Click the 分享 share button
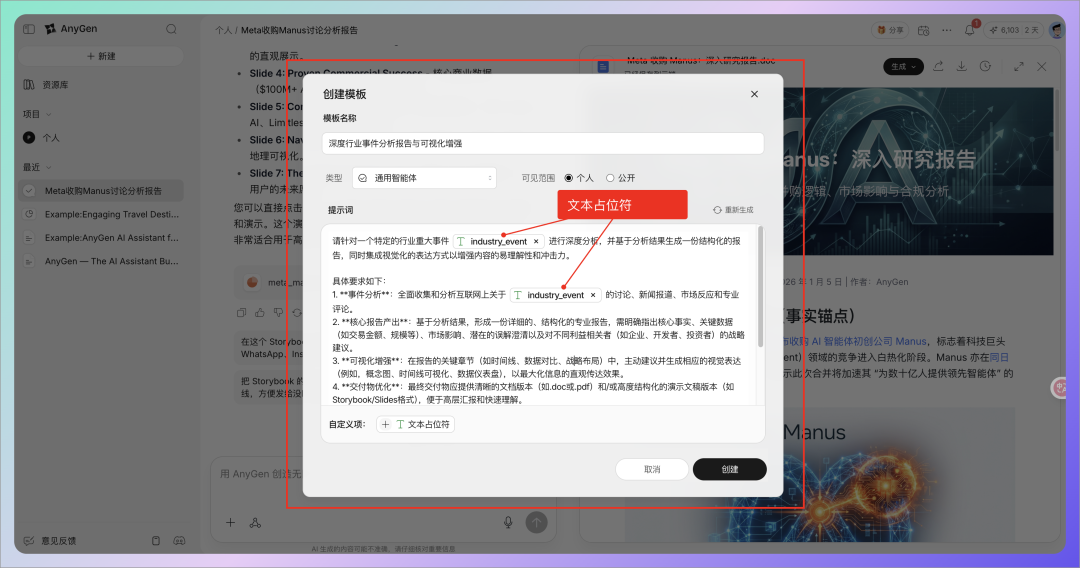 (890, 30)
